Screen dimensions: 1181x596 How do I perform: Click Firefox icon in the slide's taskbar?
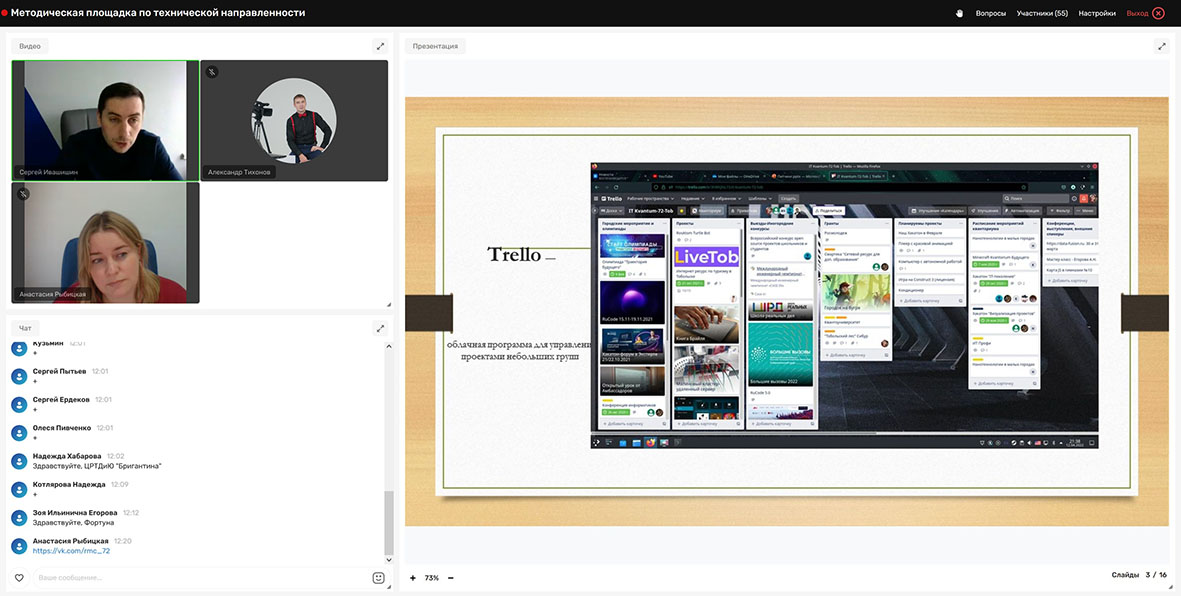(x=651, y=442)
